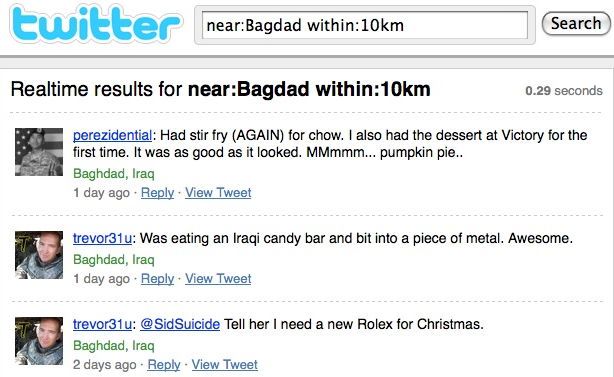Reply to perezidential's pumpkin pie tweet
This screenshot has width=614, height=377.
157,193
